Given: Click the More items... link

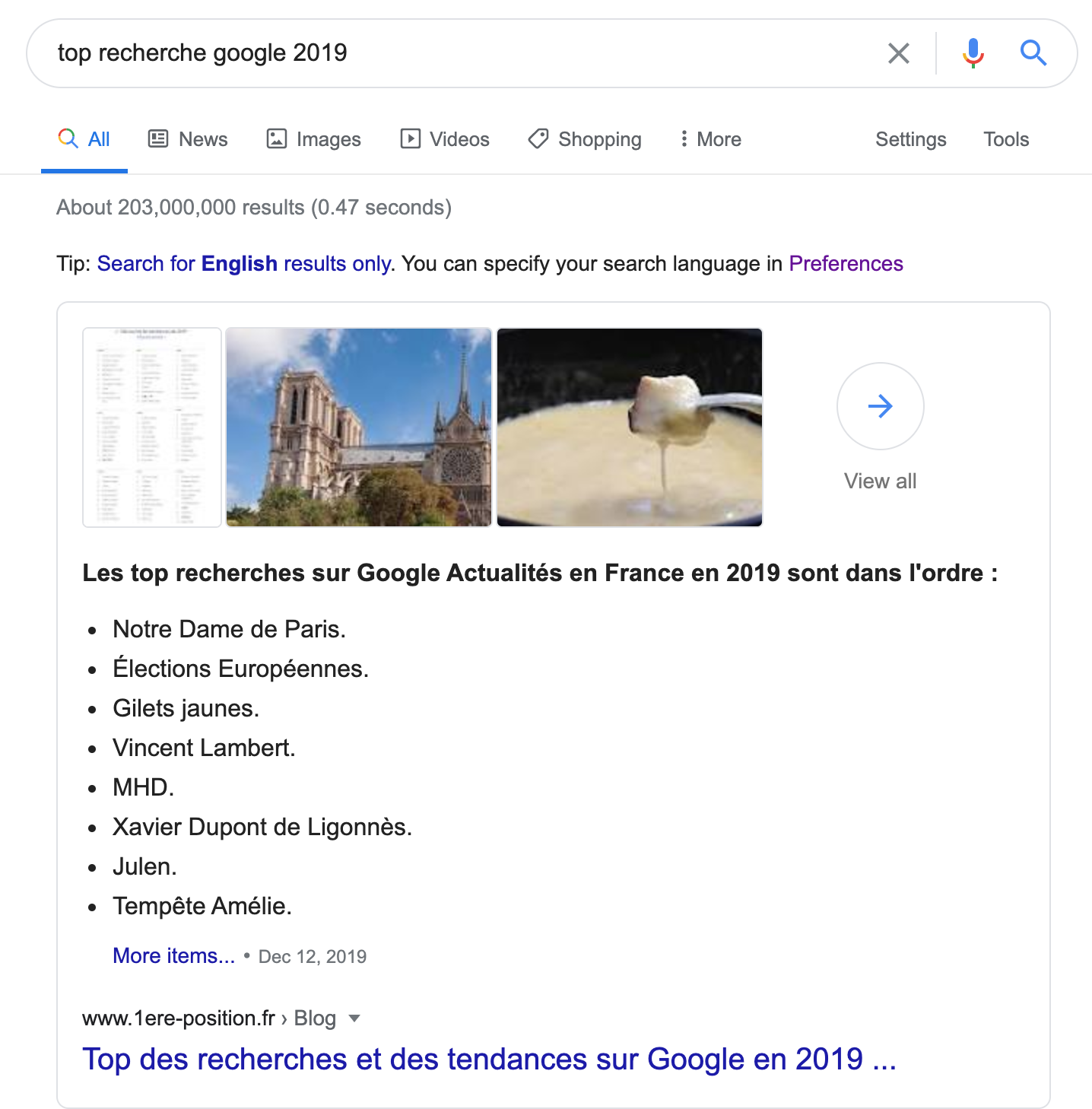Looking at the screenshot, I should click(x=173, y=956).
